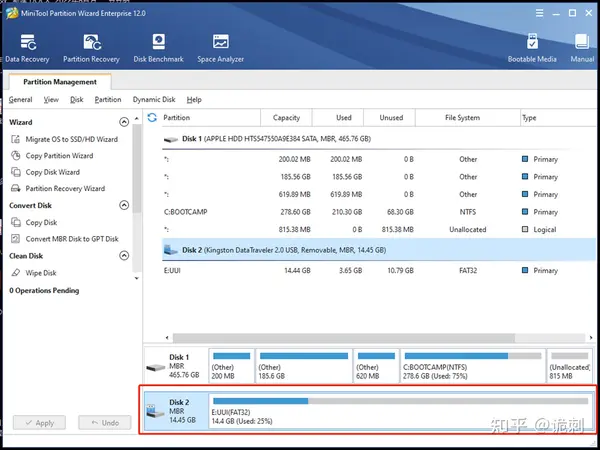The width and height of the screenshot is (600, 450).
Task: Click the Apply button
Action: (x=39, y=423)
